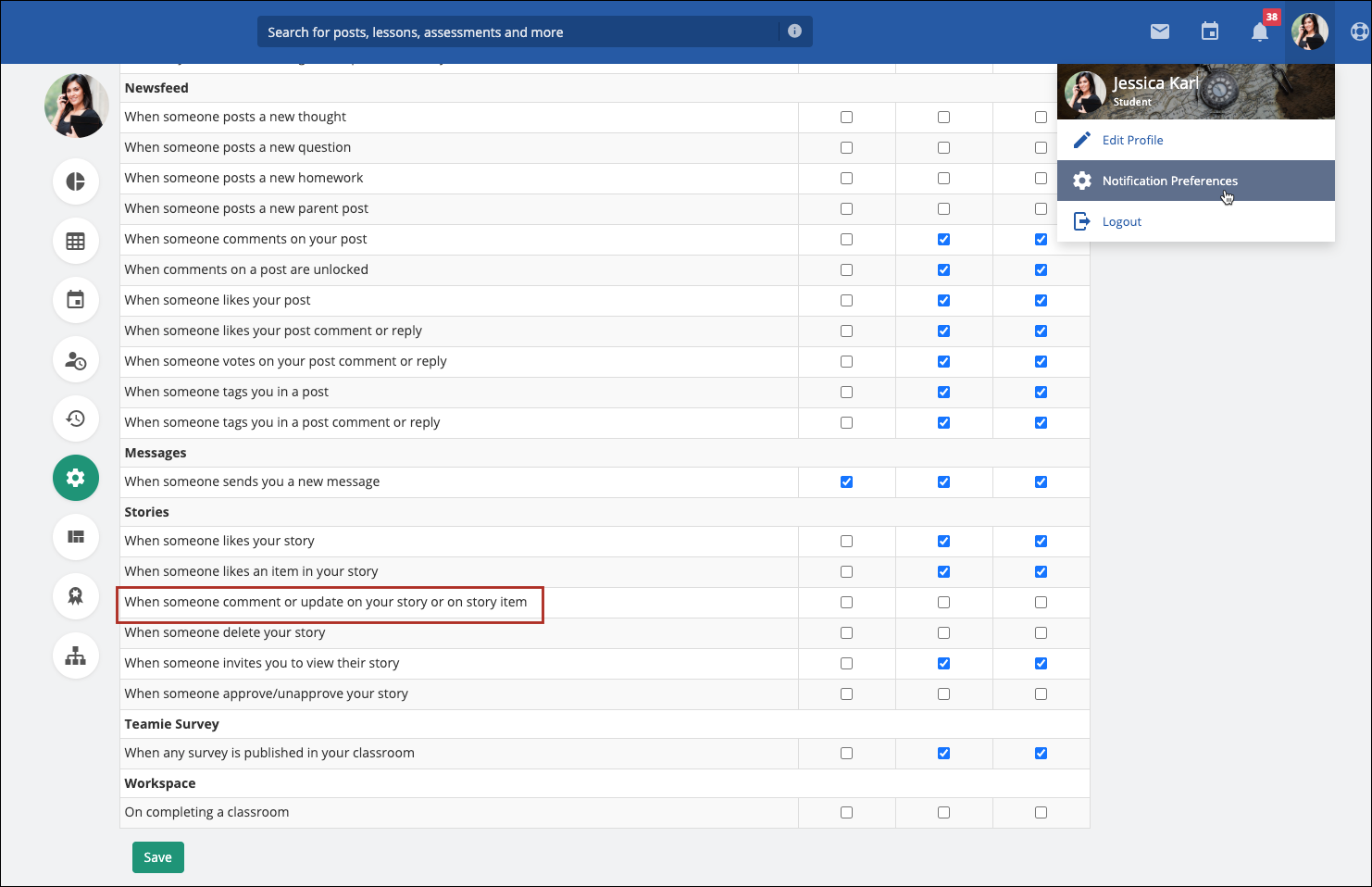Viewport: 1372px width, 887px height.
Task: Open the hierarchy sitemap sidebar icon
Action: pos(76,656)
